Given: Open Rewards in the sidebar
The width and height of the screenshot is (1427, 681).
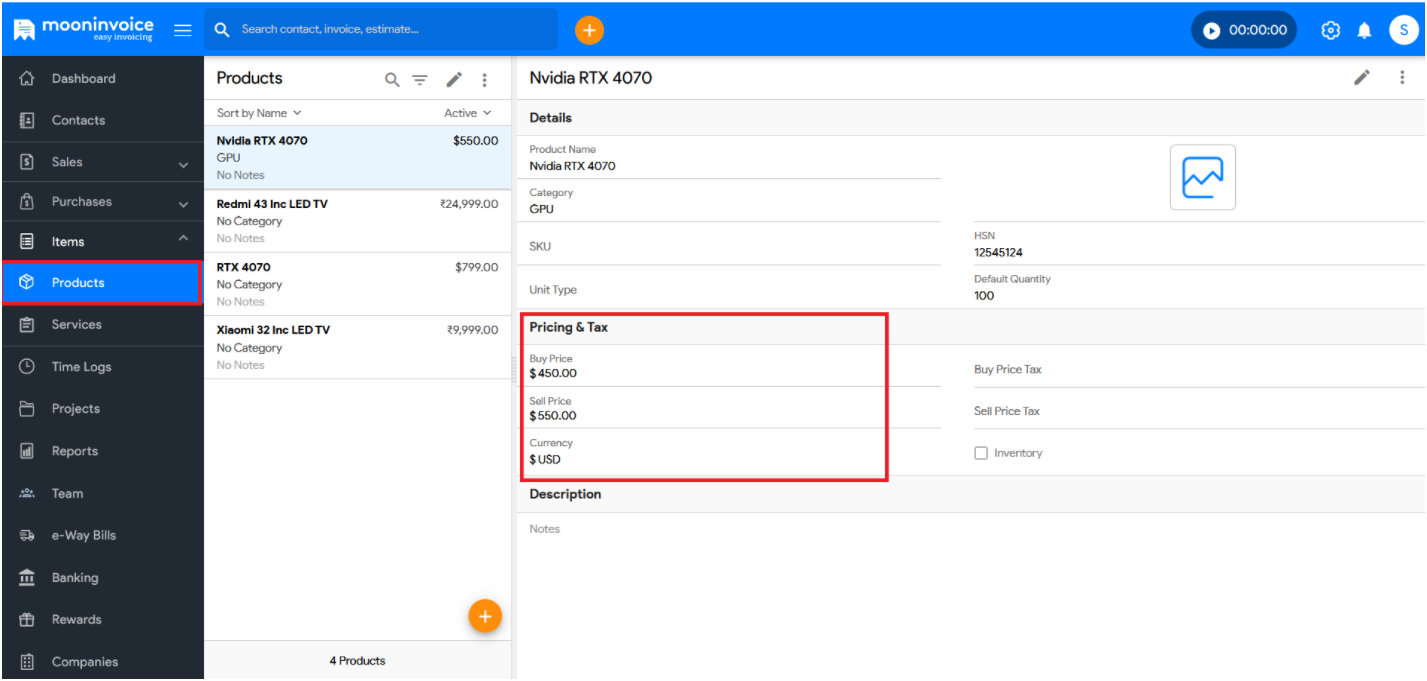Looking at the screenshot, I should click(102, 620).
